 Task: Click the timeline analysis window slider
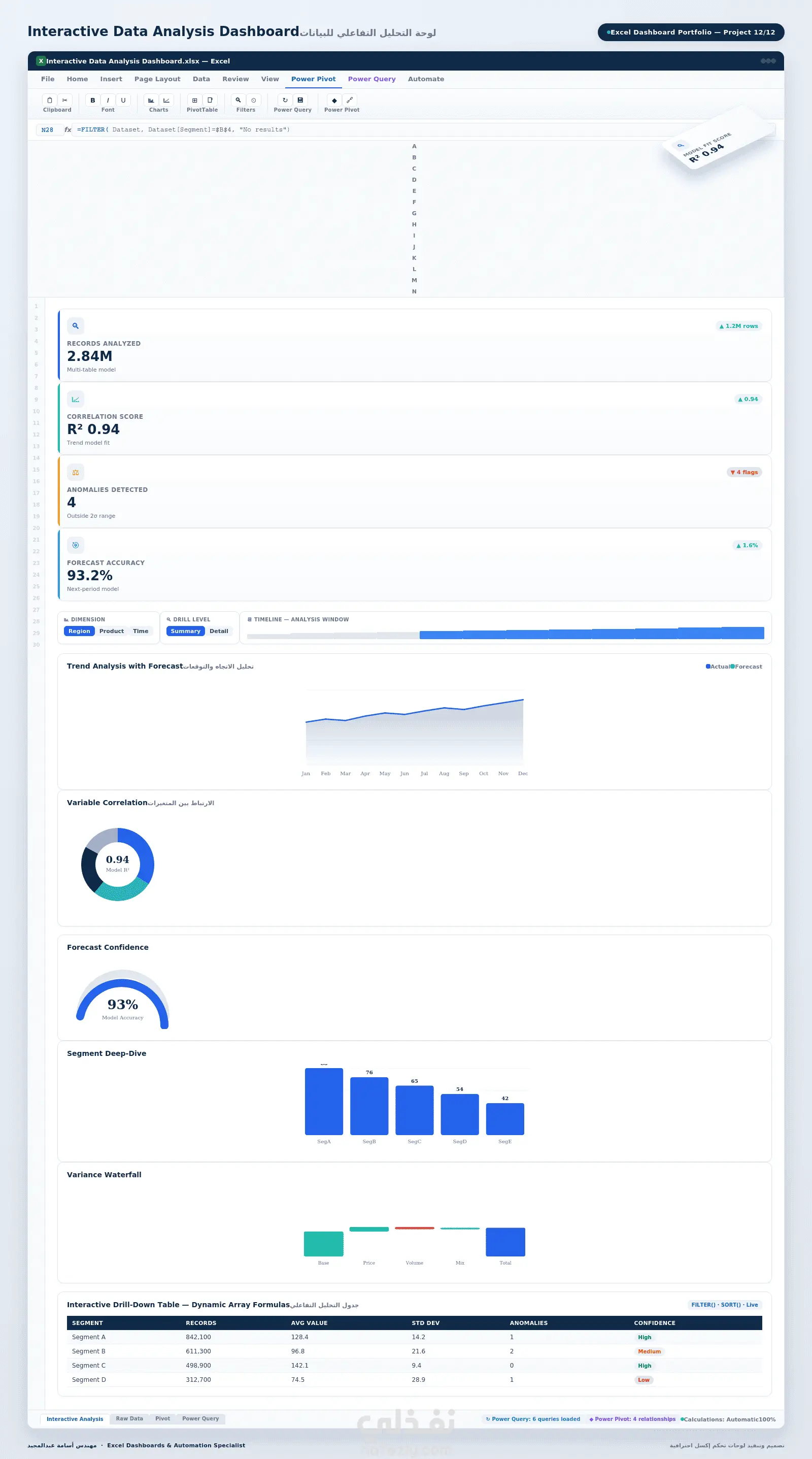point(505,633)
